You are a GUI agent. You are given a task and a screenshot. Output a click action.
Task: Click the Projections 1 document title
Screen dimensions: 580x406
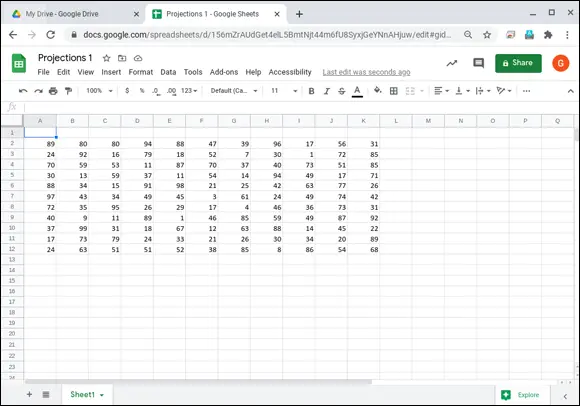(x=65, y=58)
